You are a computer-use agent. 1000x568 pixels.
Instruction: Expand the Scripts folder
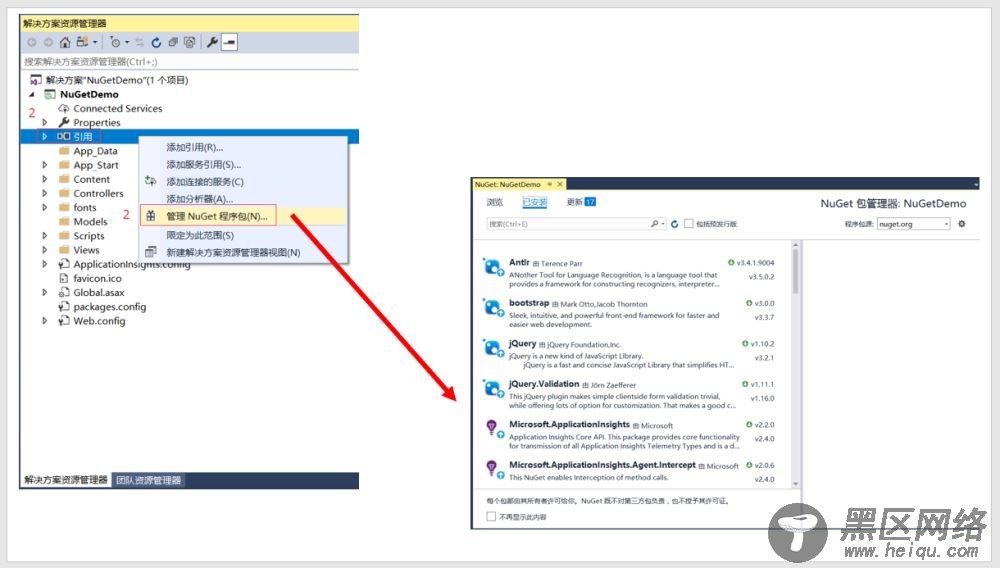tap(45, 235)
